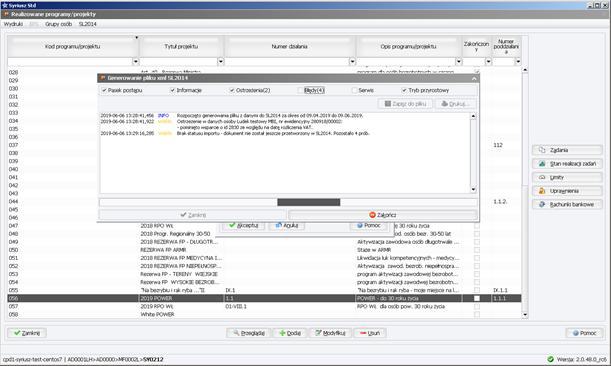The image size is (611, 366).
Task: Check Zakończony box for row 056
Action: [x=477, y=298]
